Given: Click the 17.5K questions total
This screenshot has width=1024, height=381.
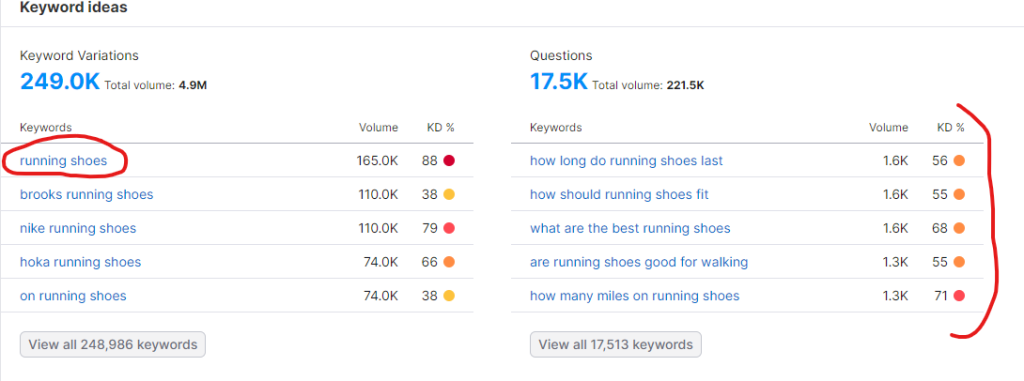Looking at the screenshot, I should (x=559, y=82).
